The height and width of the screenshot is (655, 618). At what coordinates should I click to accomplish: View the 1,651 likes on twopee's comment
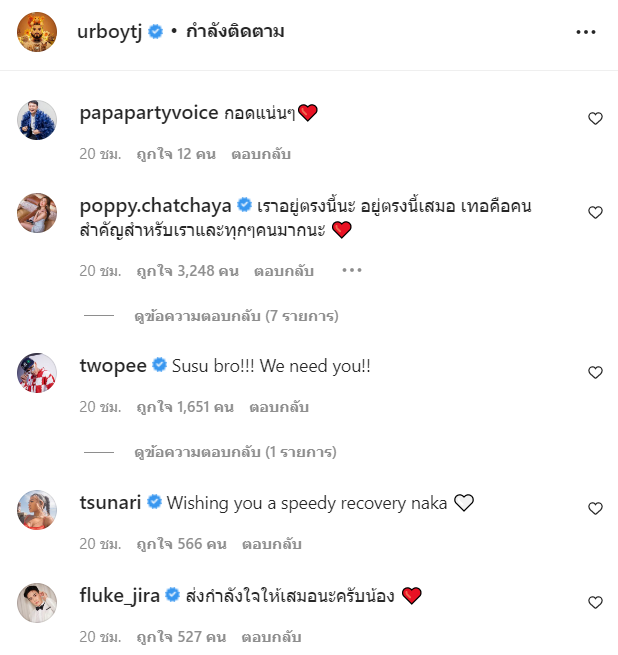coord(185,407)
